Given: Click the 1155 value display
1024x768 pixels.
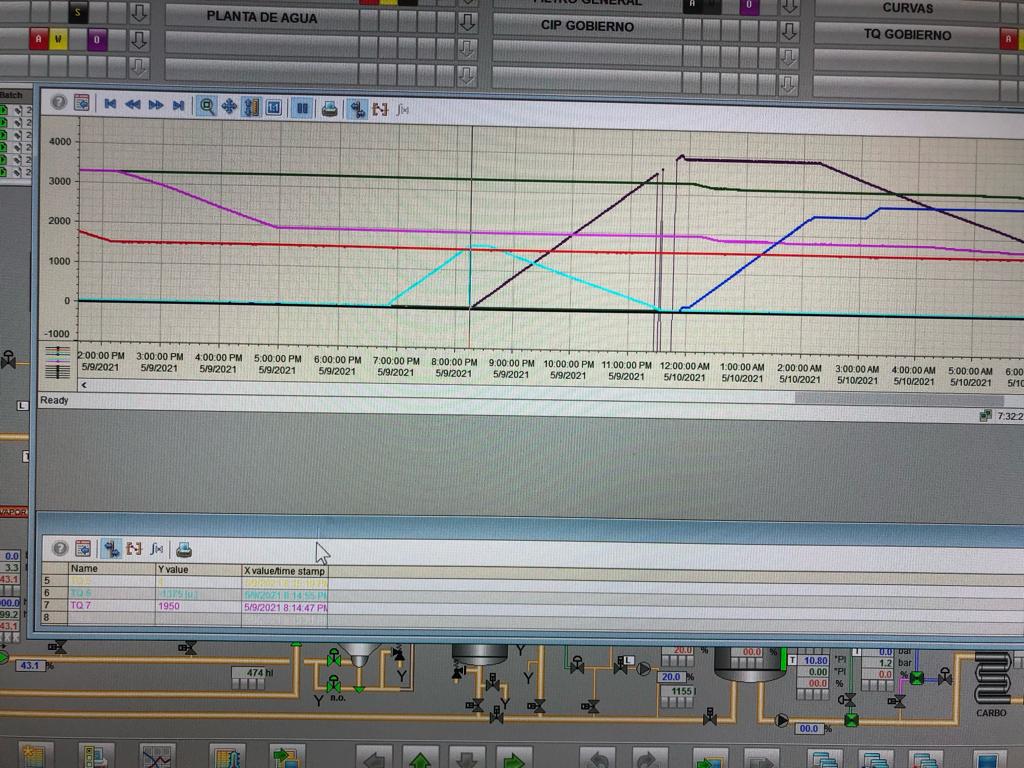Looking at the screenshot, I should pyautogui.click(x=679, y=691).
